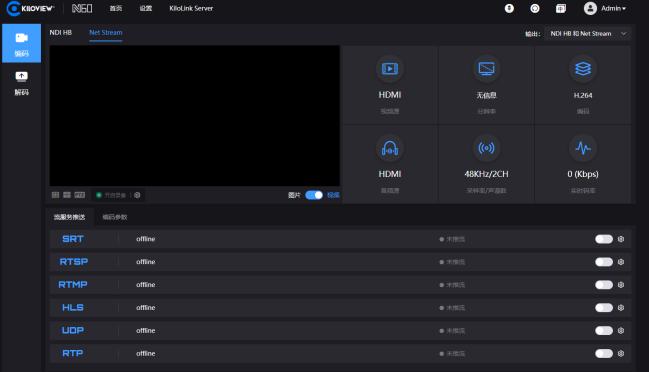Open RTMP stream settings gear
This screenshot has width=649, height=372.
coord(621,285)
